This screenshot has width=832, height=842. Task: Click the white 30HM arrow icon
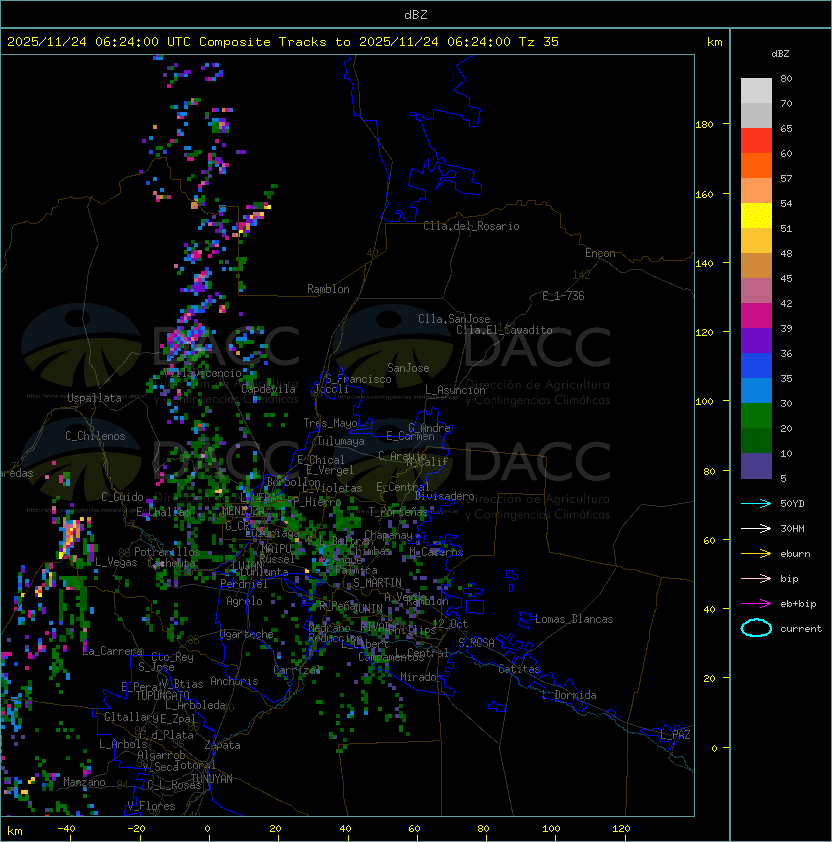pyautogui.click(x=756, y=528)
